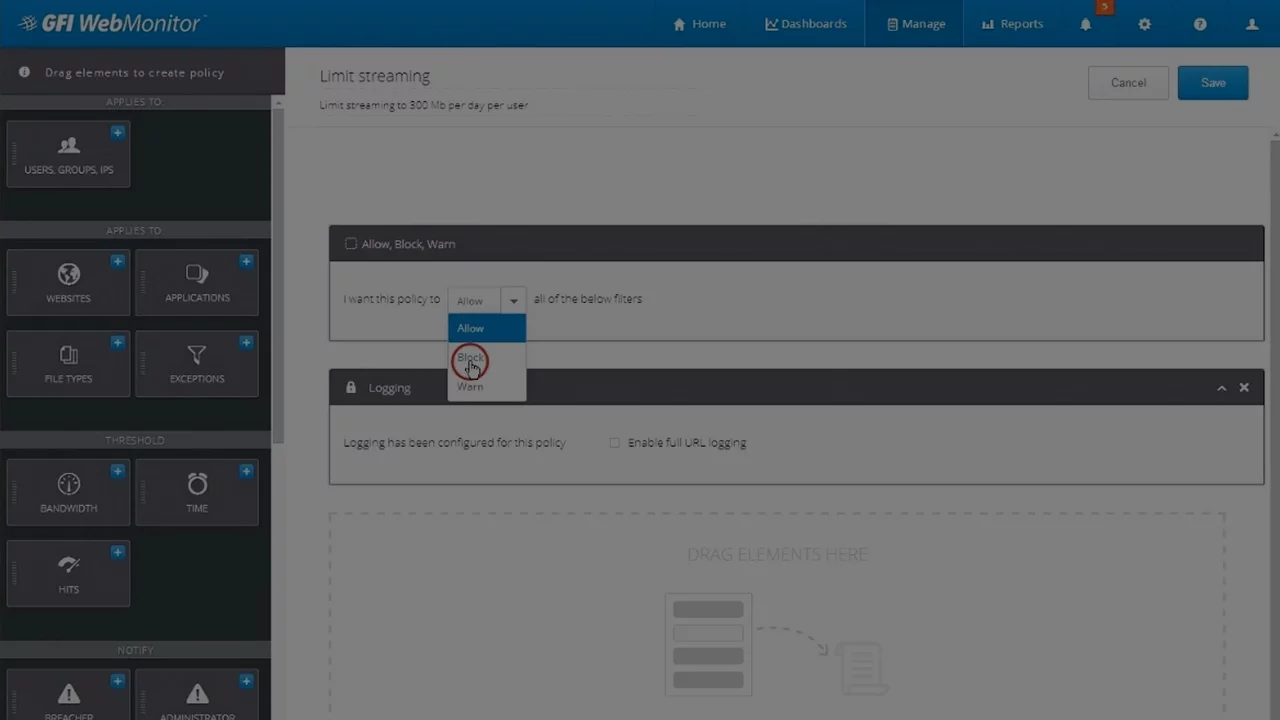Open the Dashboards menu item
Image resolution: width=1280 pixels, height=720 pixels.
tap(805, 24)
